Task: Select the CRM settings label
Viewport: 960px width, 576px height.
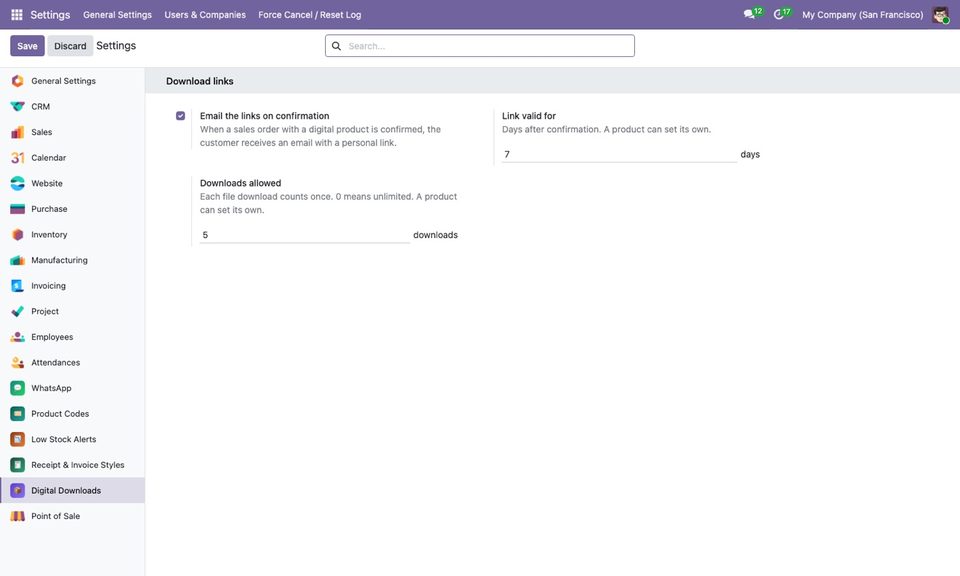Action: click(x=40, y=107)
